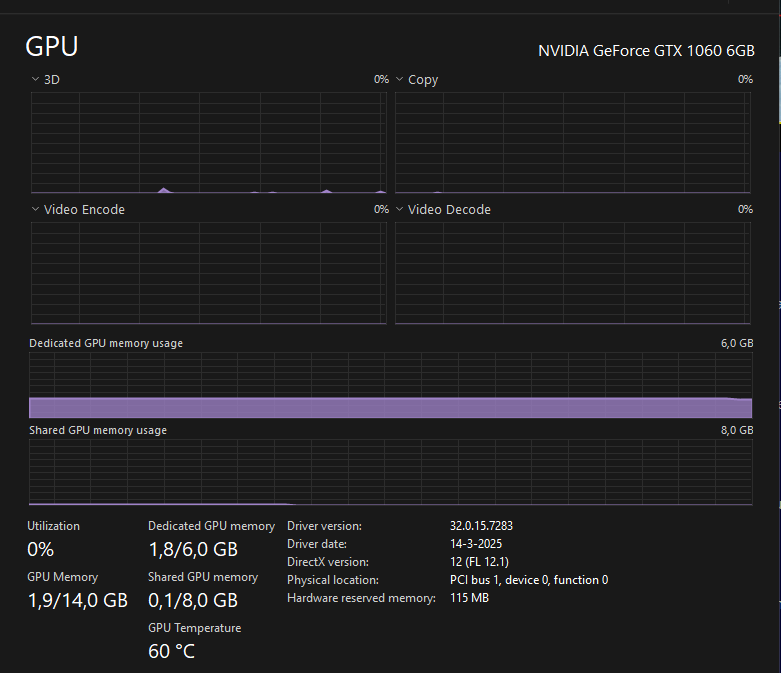Viewport: 781px width, 673px height.
Task: Open the Copy engine dropdown chevron
Action: [399, 79]
